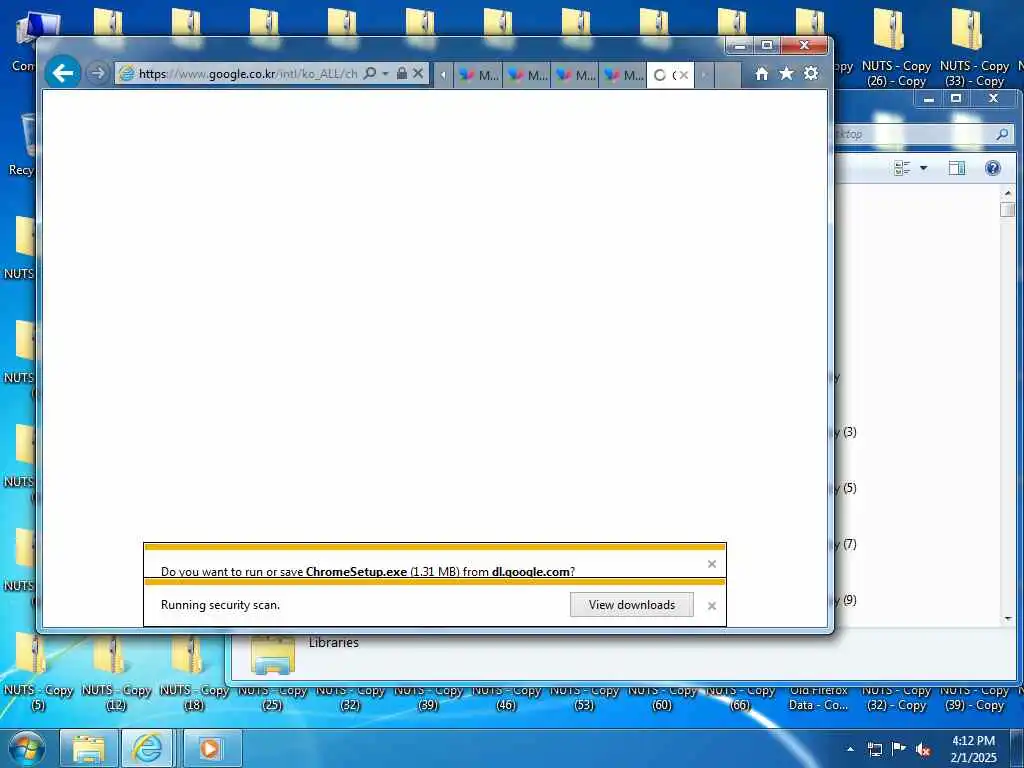Click the dl.google.com source text
The height and width of the screenshot is (768, 1024).
(530, 571)
